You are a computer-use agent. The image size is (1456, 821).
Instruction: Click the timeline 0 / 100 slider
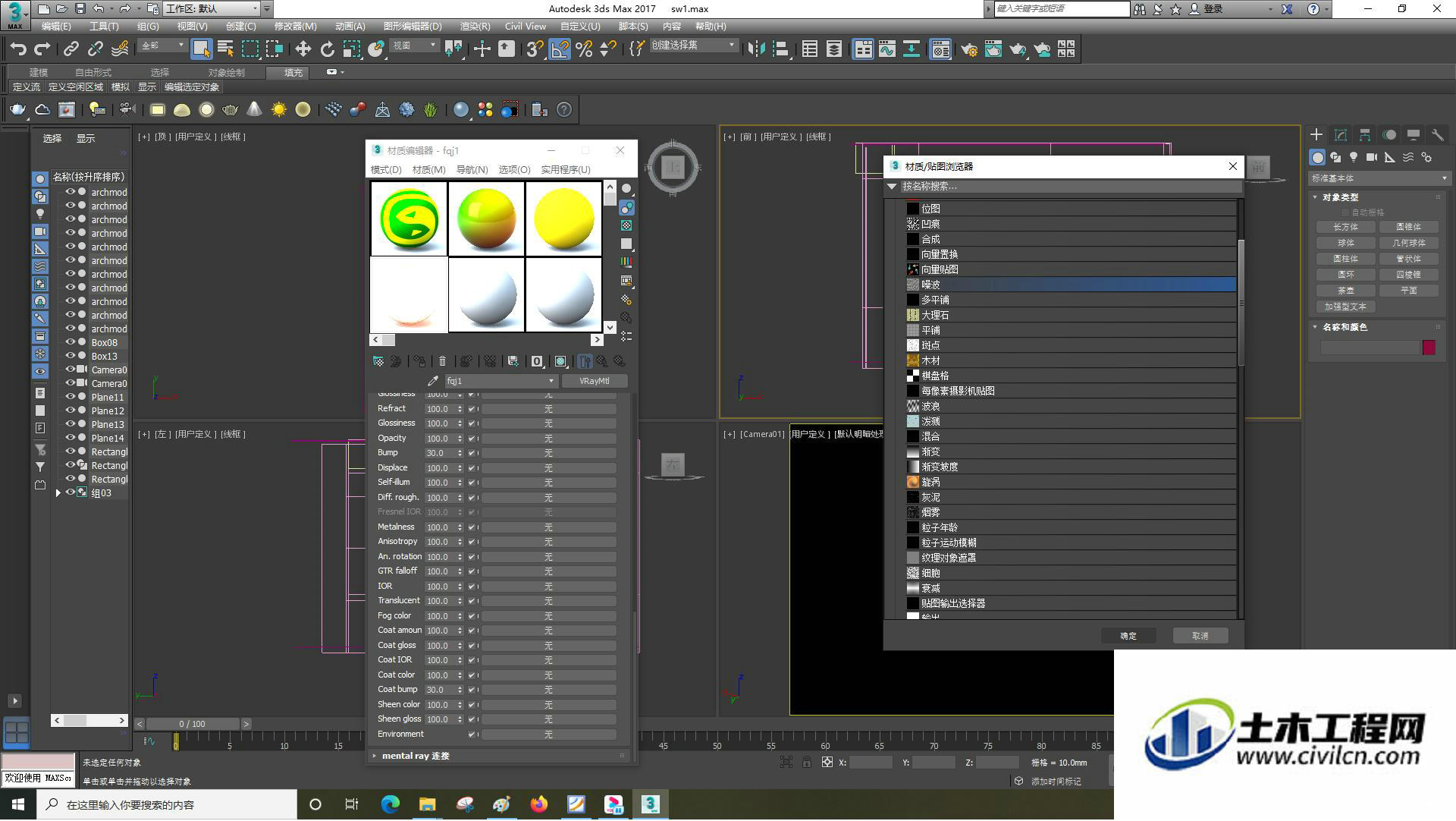point(193,724)
